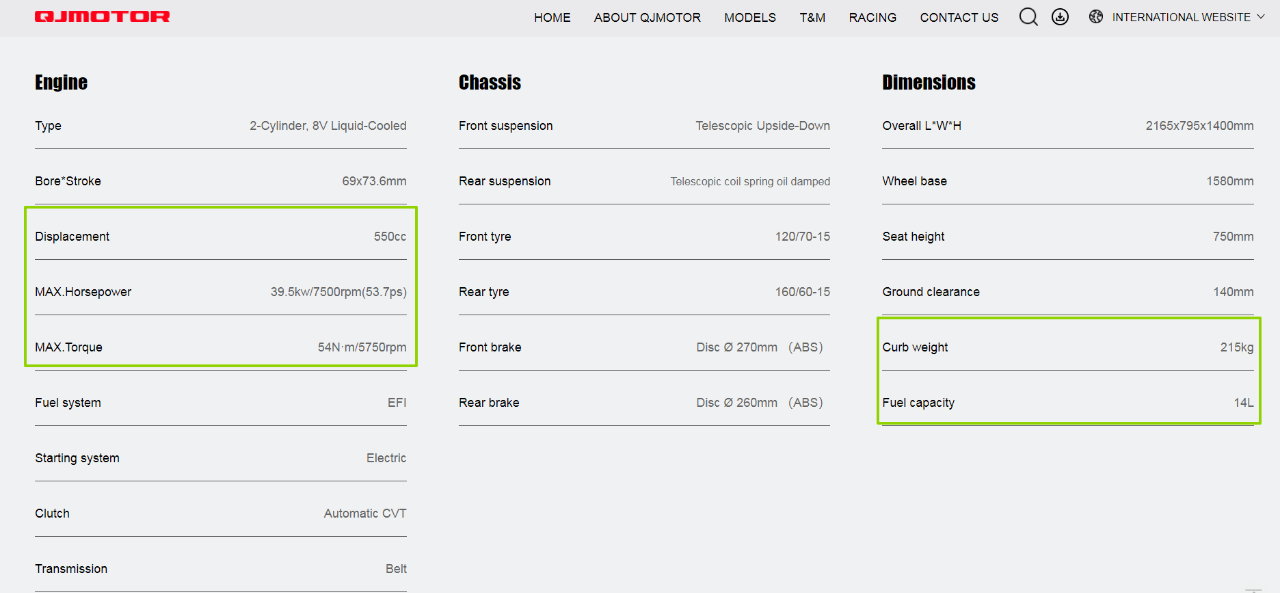
Task: Click the QJMOTOR logo
Action: pos(102,17)
